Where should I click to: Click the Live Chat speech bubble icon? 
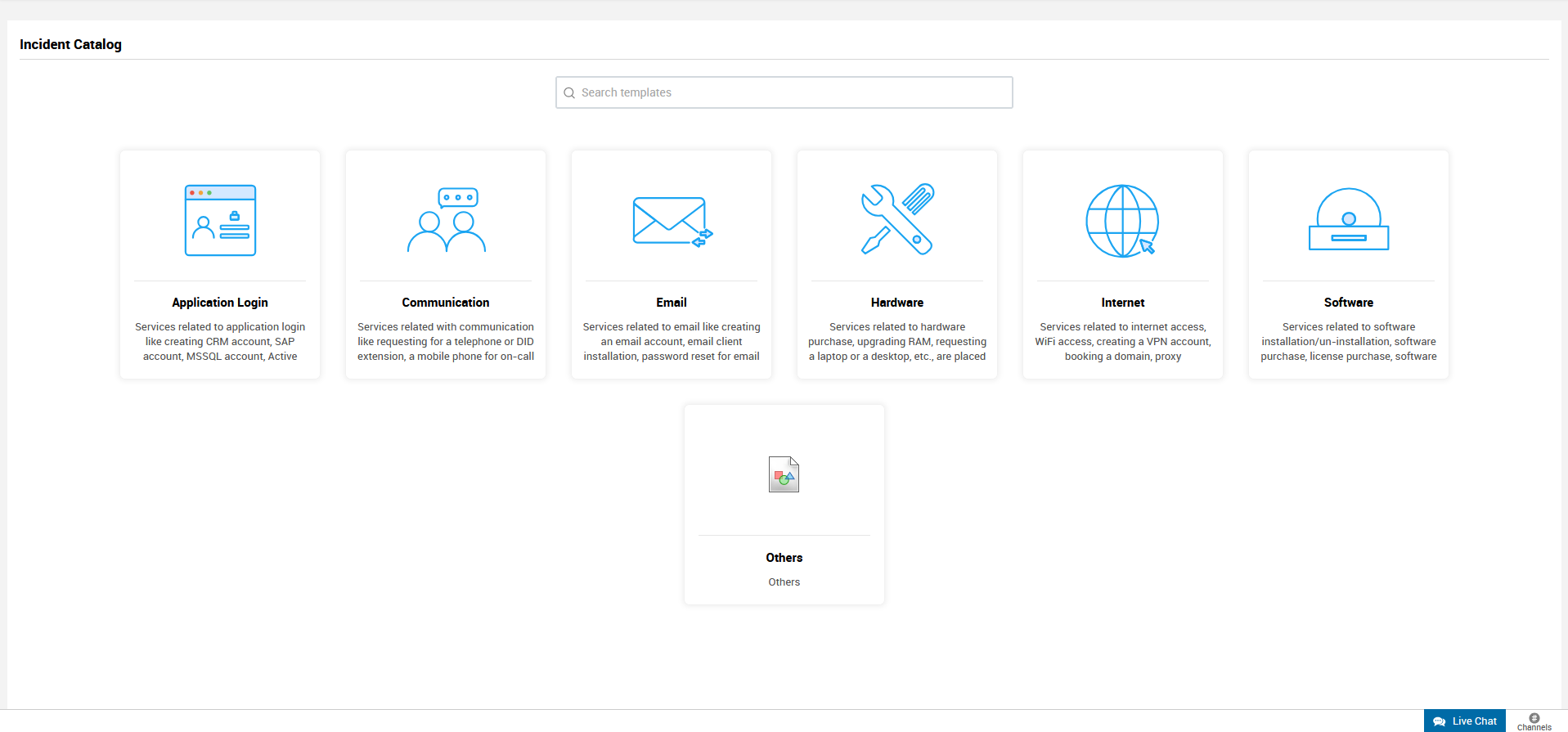click(x=1440, y=721)
